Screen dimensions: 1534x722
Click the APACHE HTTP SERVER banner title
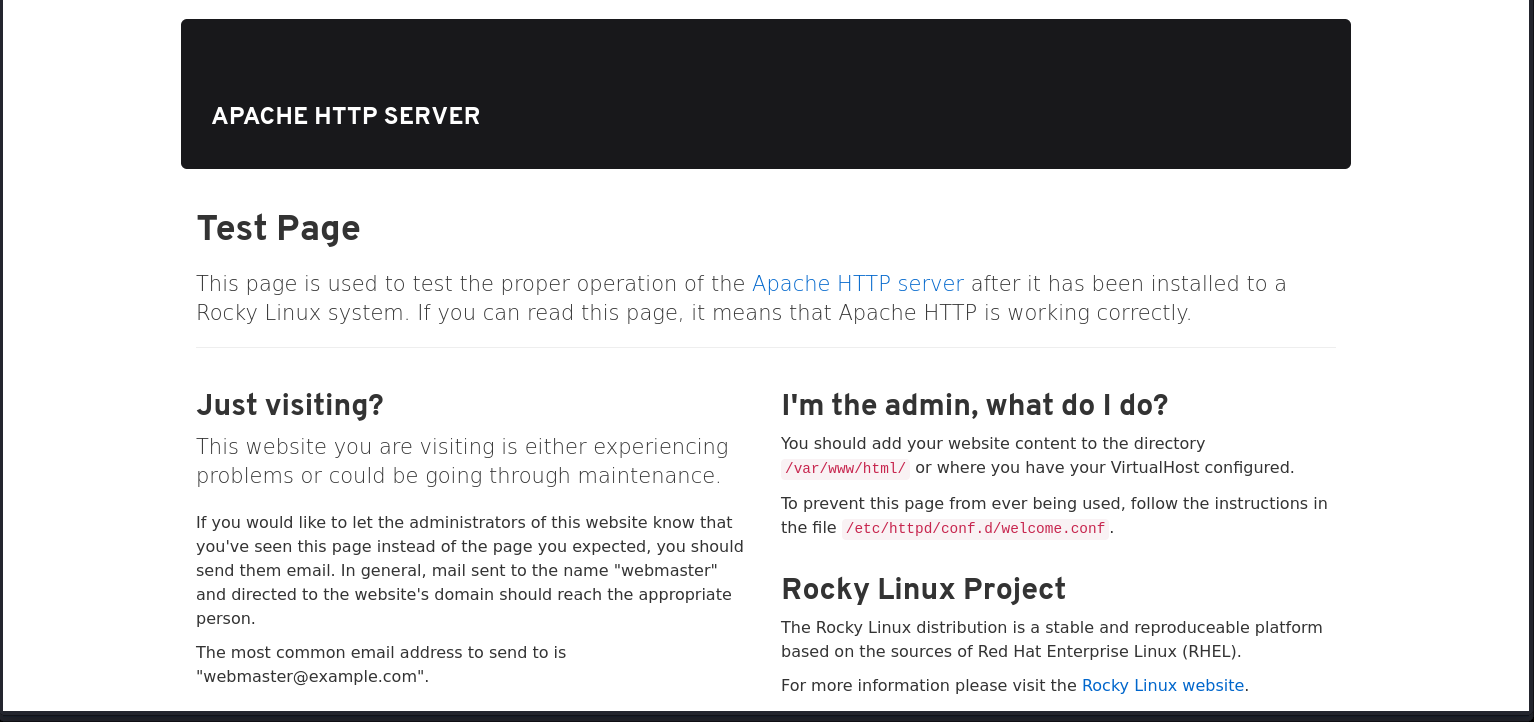[345, 117]
